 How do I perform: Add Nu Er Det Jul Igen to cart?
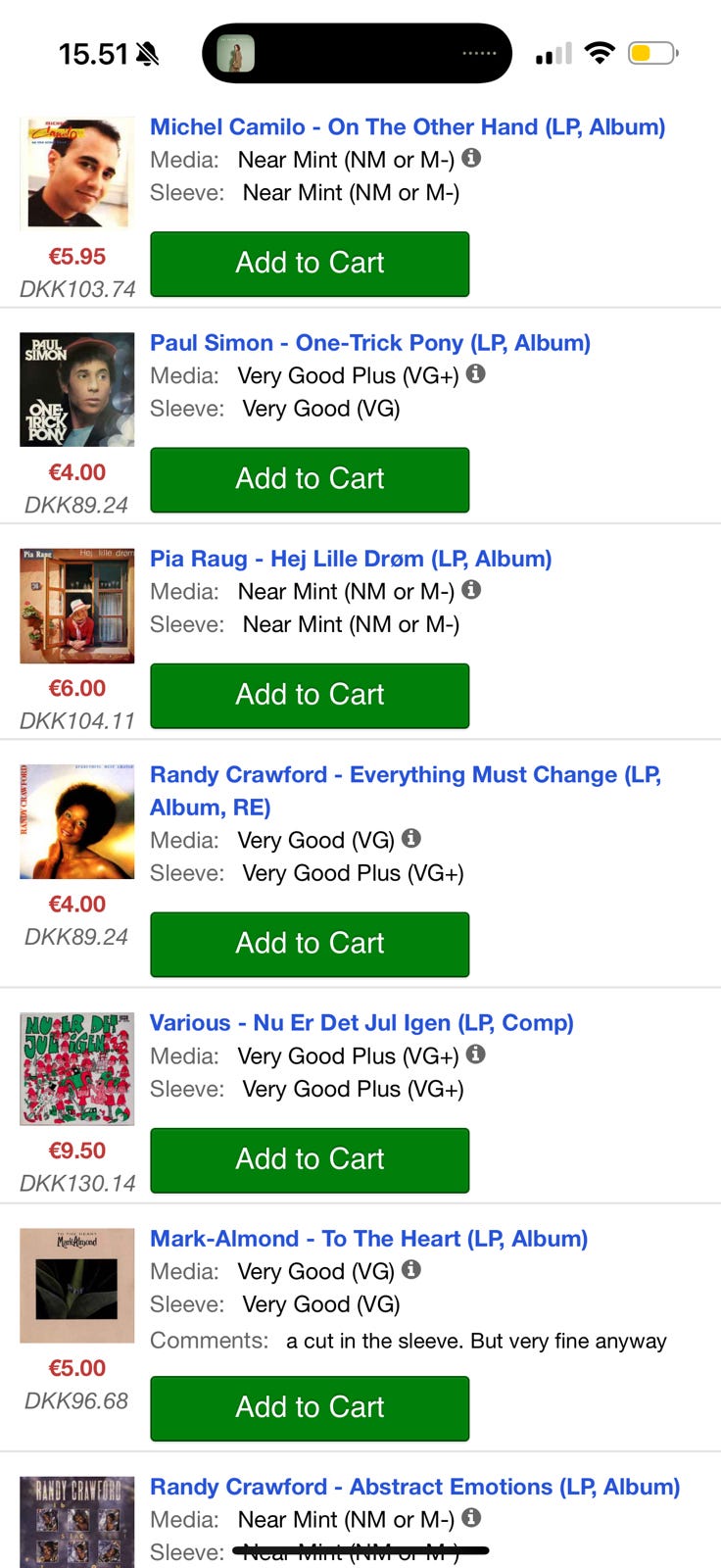pos(310,1159)
